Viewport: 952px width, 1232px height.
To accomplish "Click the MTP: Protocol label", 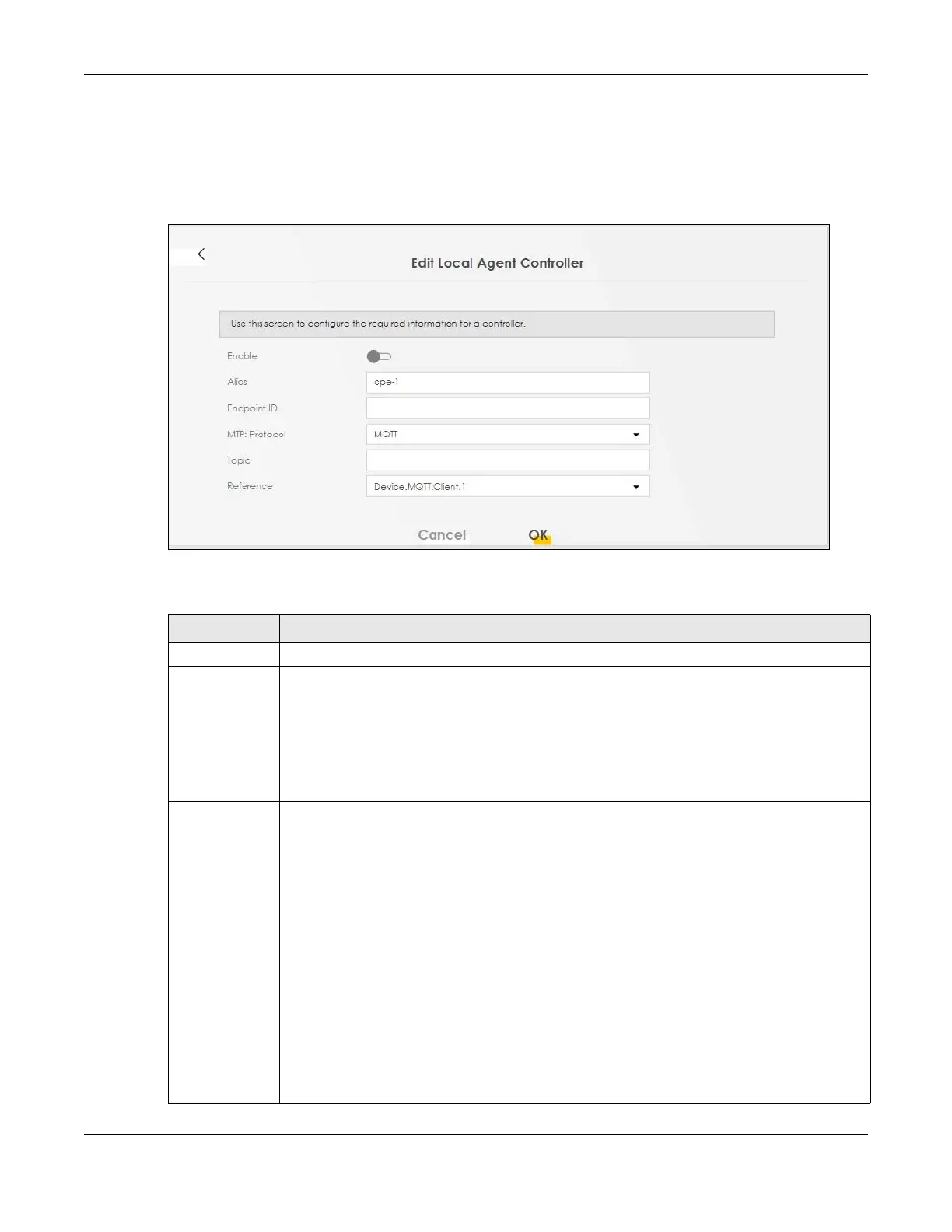I will click(257, 434).
